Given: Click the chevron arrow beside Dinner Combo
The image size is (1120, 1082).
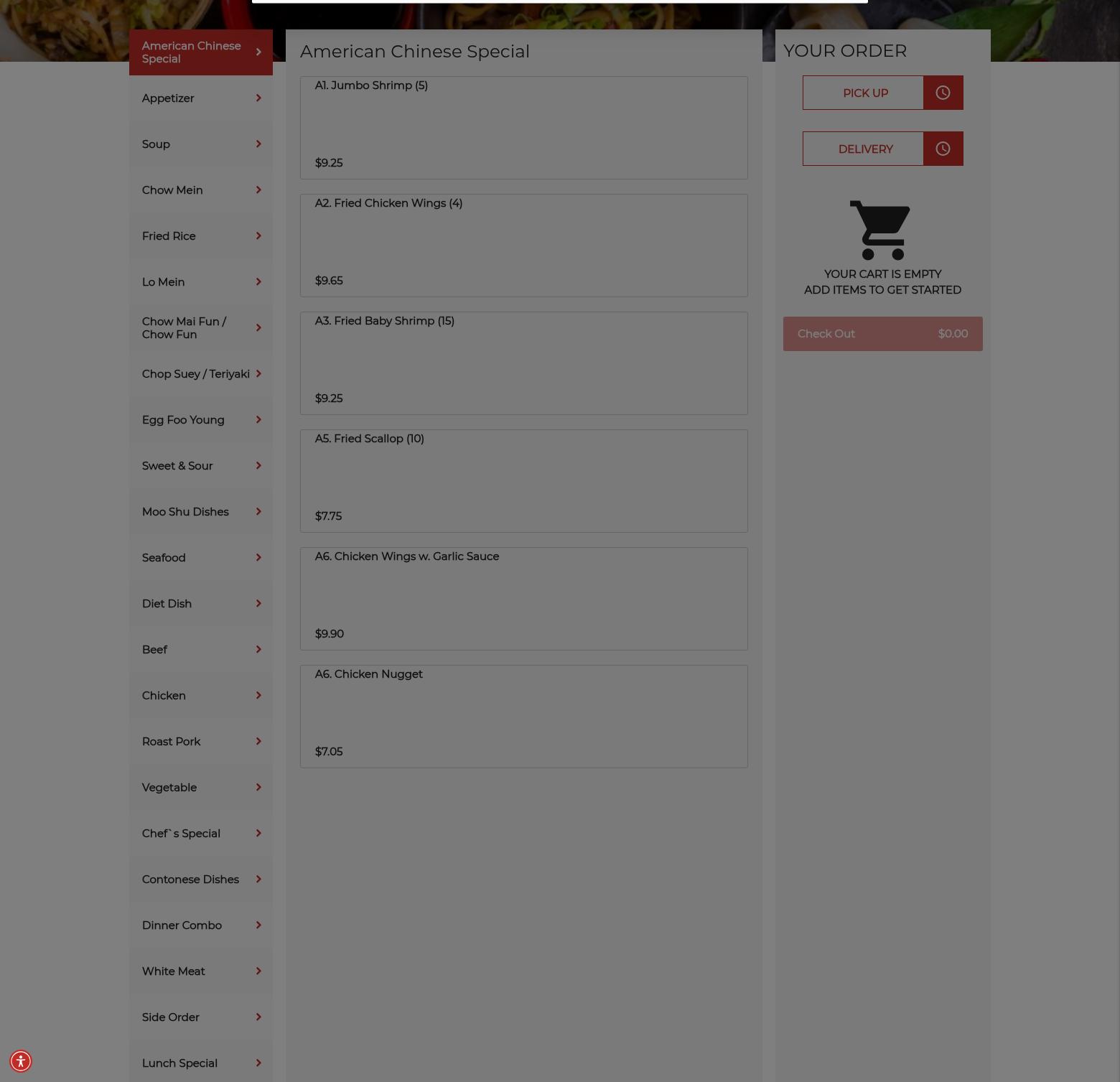Looking at the screenshot, I should [x=258, y=925].
